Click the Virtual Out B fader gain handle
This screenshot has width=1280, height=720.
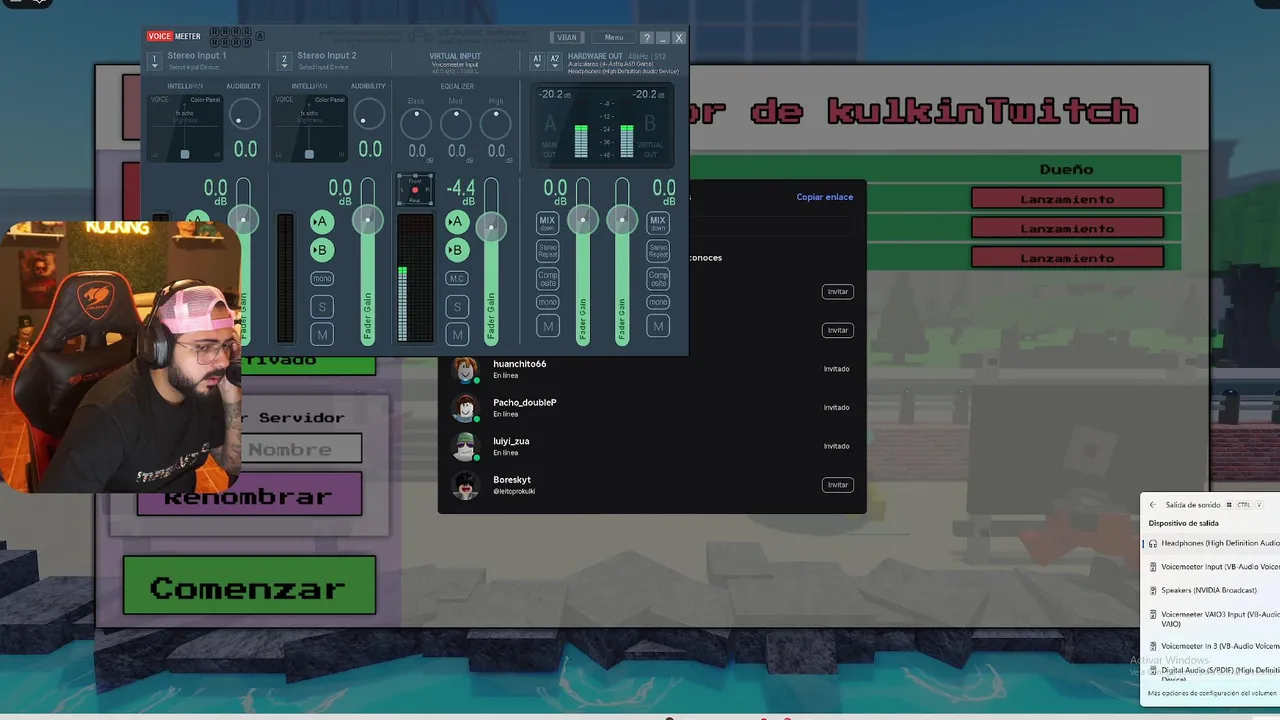click(622, 220)
